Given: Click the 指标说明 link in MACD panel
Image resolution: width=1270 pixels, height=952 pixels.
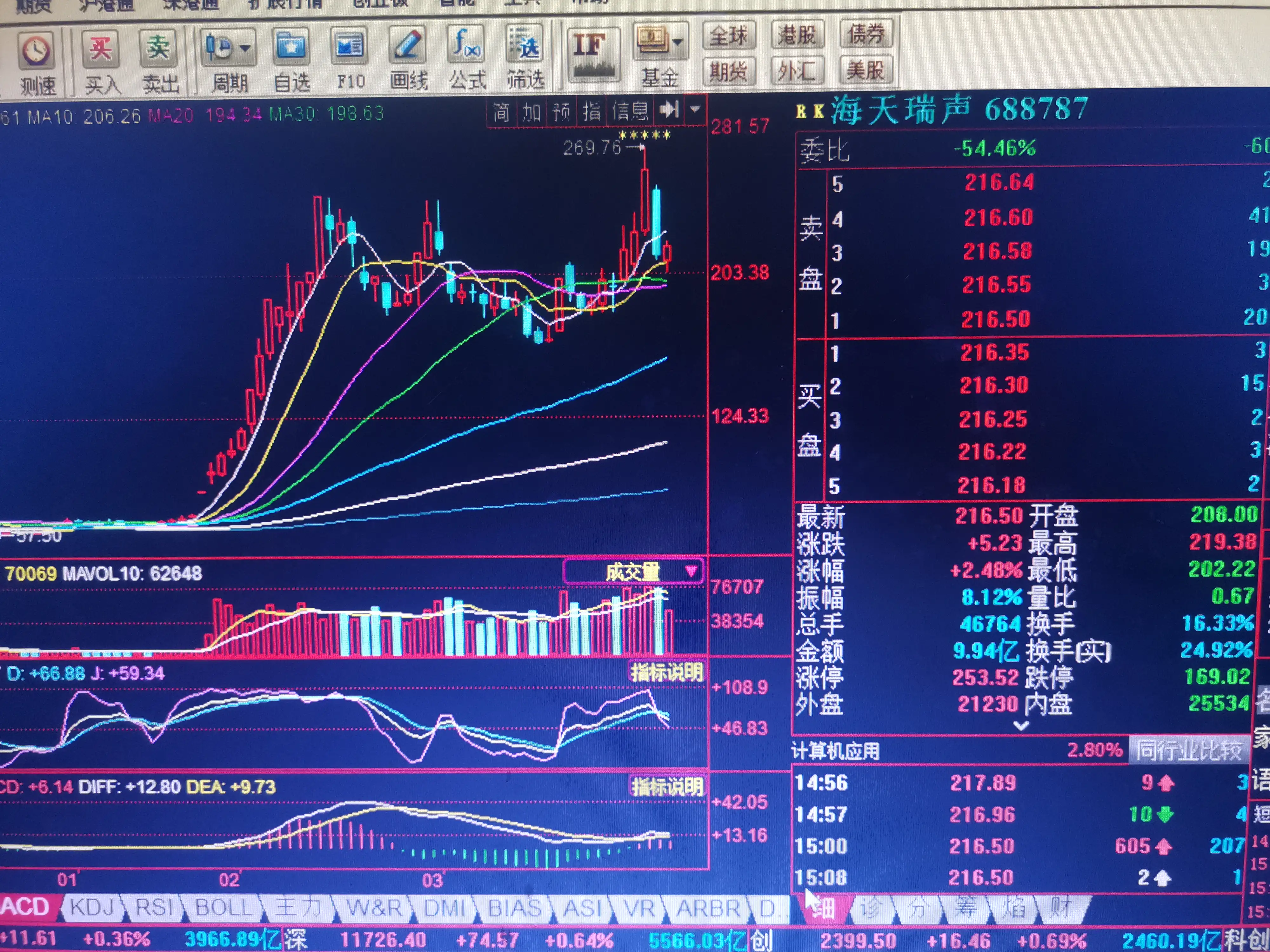Looking at the screenshot, I should point(666,786).
